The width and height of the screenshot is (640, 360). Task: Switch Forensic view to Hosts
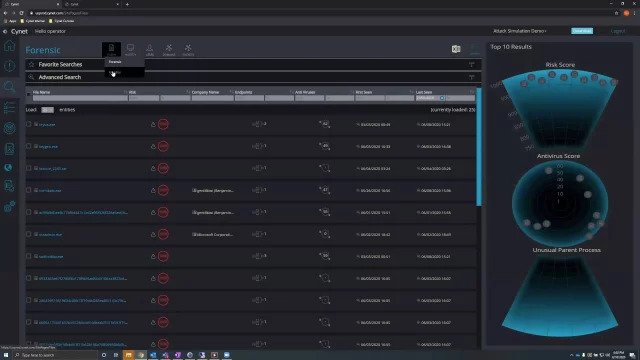[130, 50]
